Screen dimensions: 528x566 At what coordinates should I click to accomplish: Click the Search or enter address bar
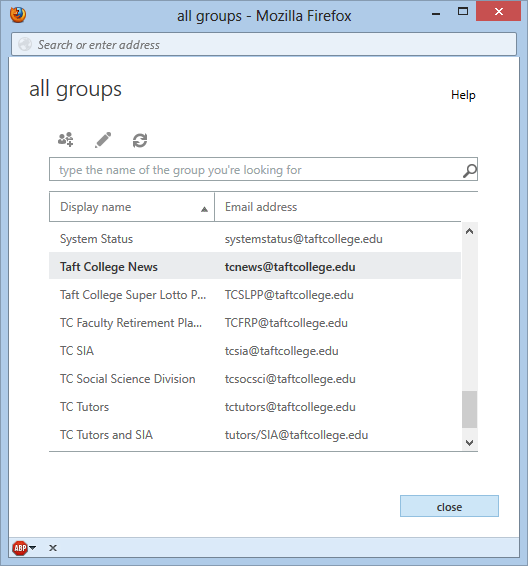coord(264,44)
